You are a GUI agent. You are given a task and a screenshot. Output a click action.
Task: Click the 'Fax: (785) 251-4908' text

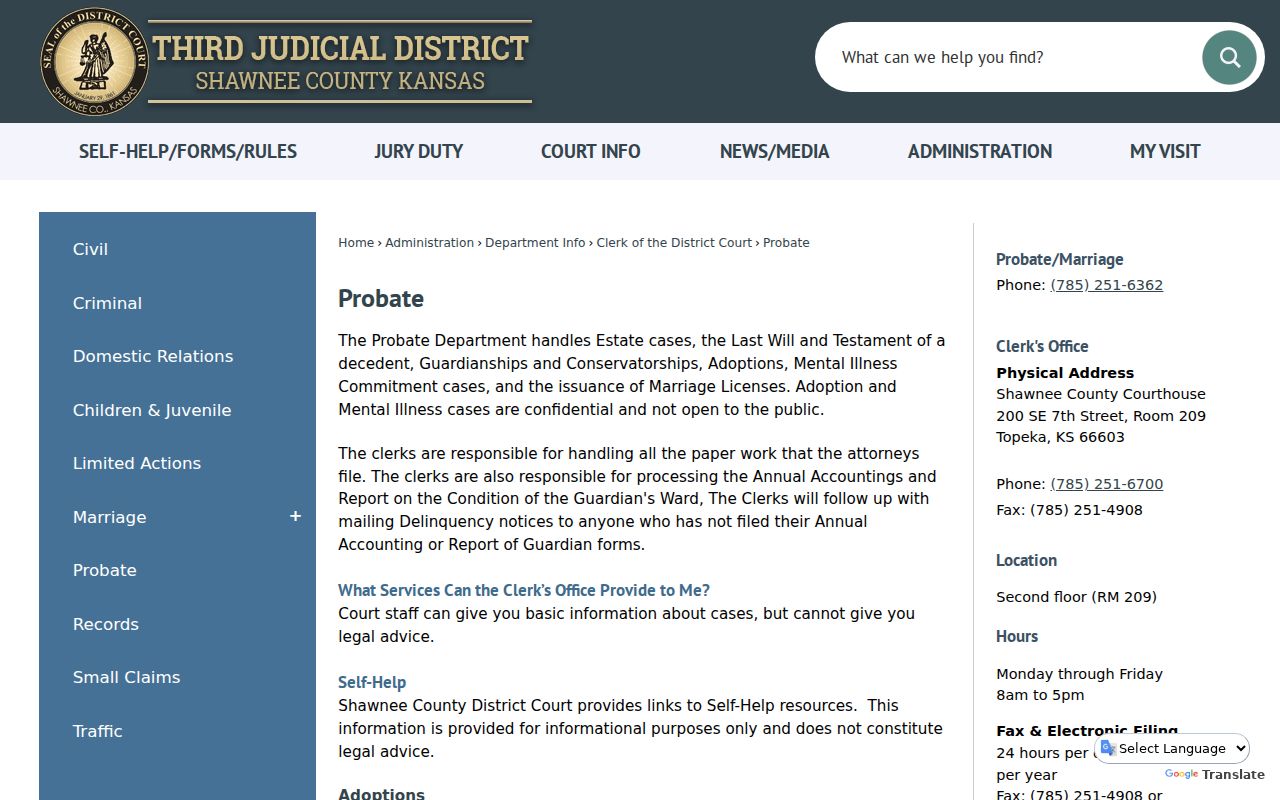[1069, 510]
